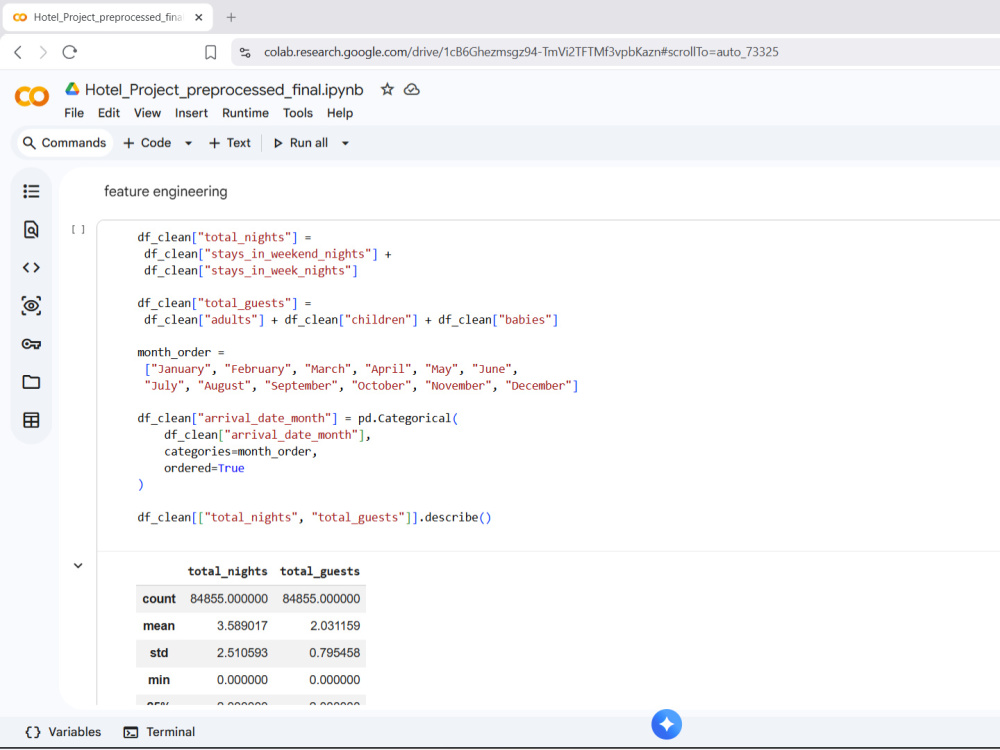Click the browser address bar URL
The height and width of the screenshot is (750, 1000).
[x=521, y=52]
